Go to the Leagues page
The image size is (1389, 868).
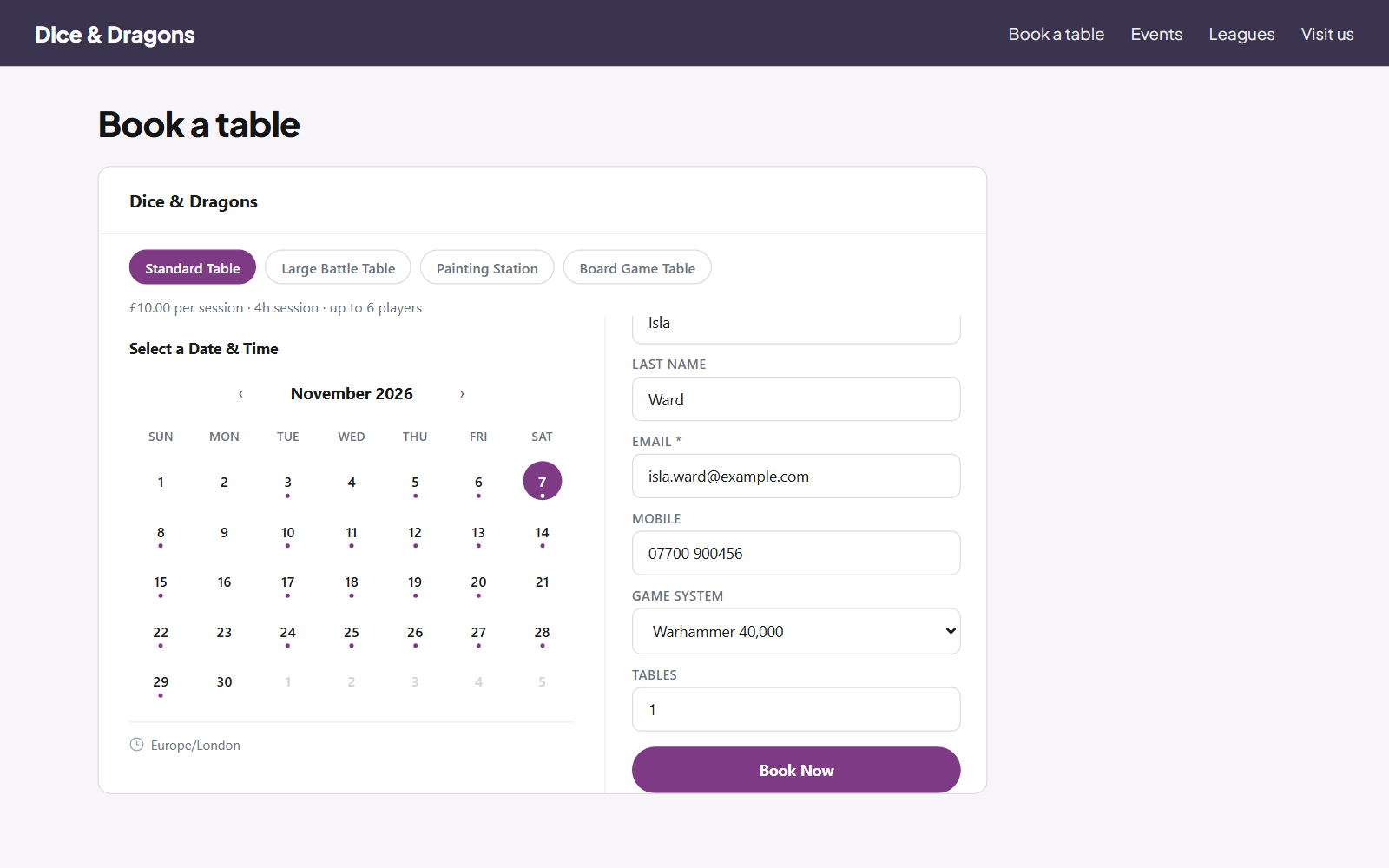[x=1241, y=34]
